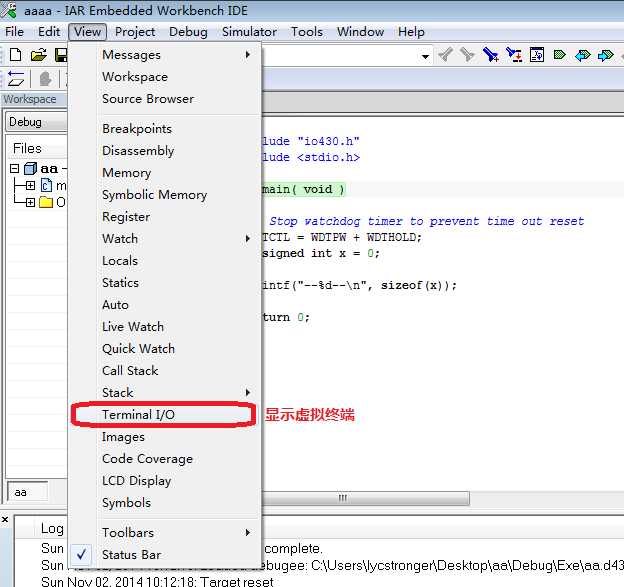Screen dimensions: 624x587
Task: Open the Debug configuration dropdown in Workspace
Action: coord(37,122)
